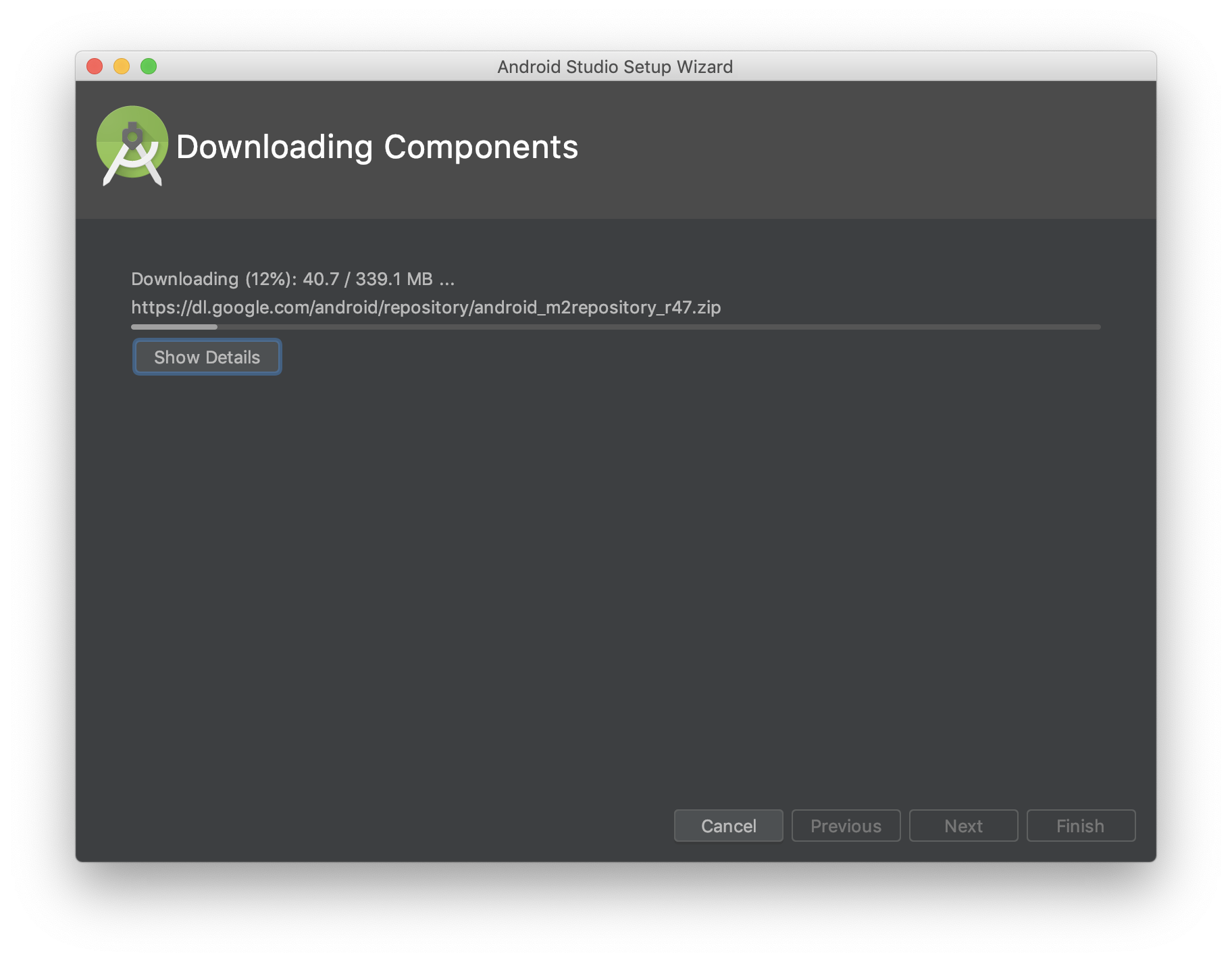Click the Android Studio logo icon
Screen dimensions: 1232x962
pyautogui.click(x=132, y=145)
